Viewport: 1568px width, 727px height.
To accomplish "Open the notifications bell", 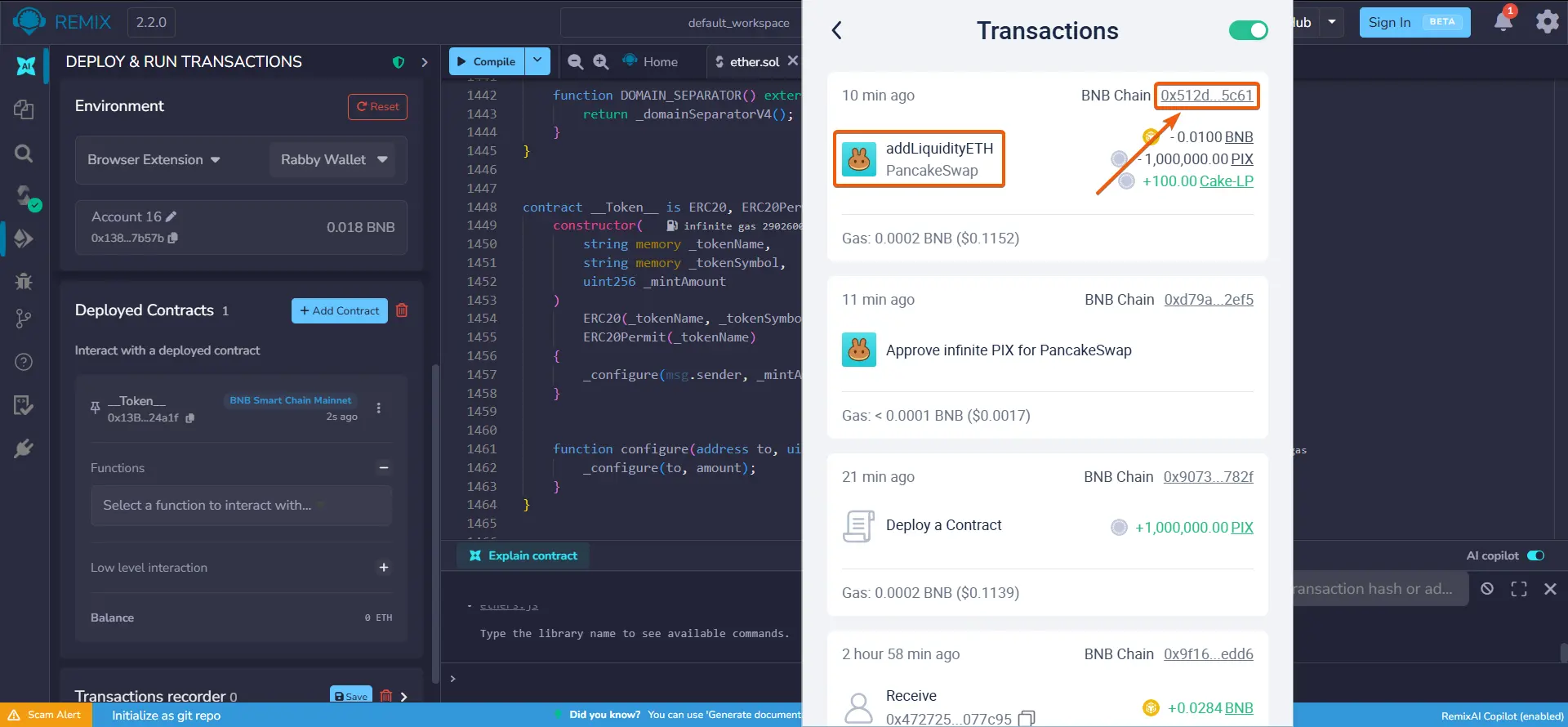I will pos(1503,20).
